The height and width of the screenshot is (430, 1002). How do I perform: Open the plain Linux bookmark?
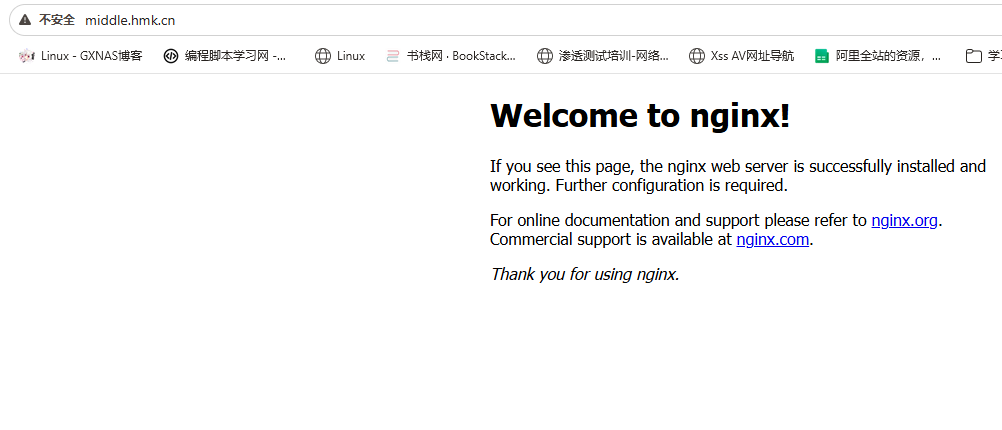340,56
